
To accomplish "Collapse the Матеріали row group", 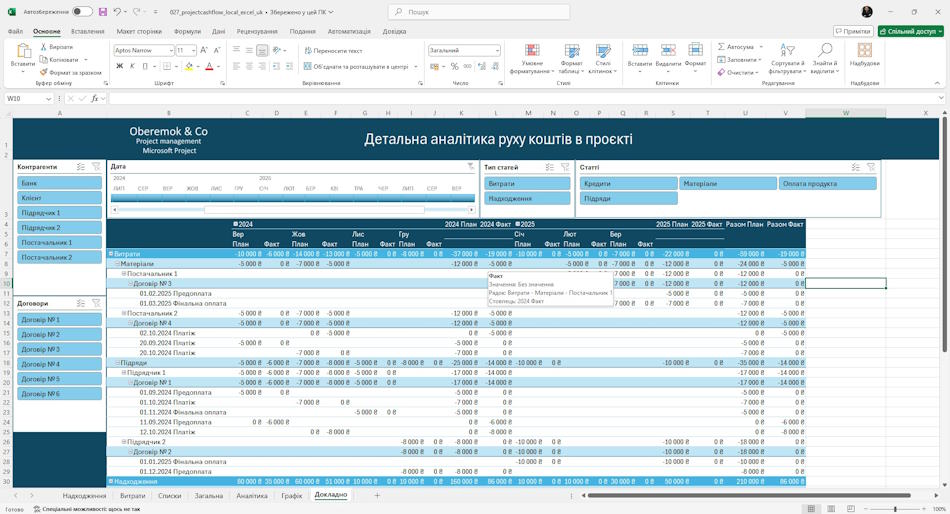I will tap(118, 264).
